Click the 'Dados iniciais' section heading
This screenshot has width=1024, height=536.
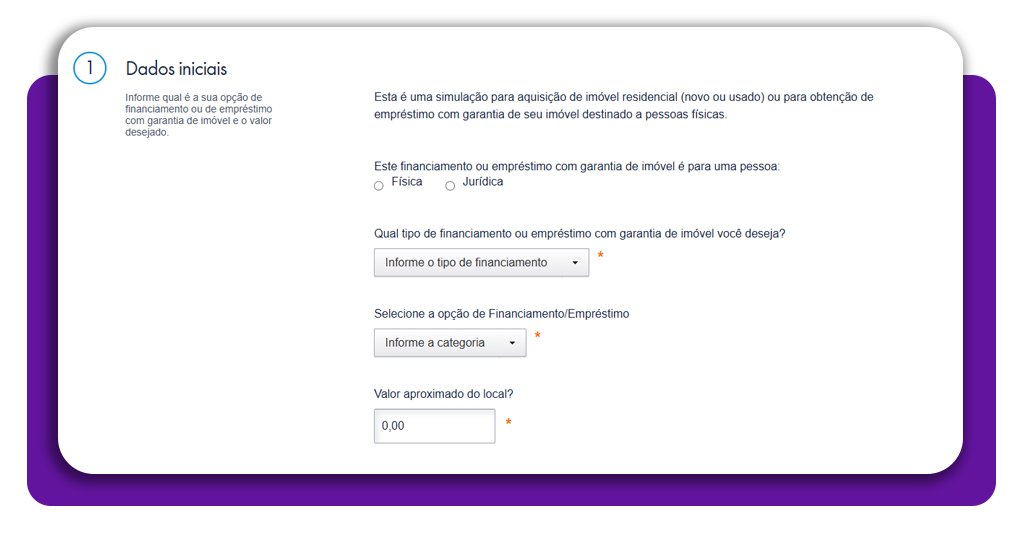pos(176,69)
